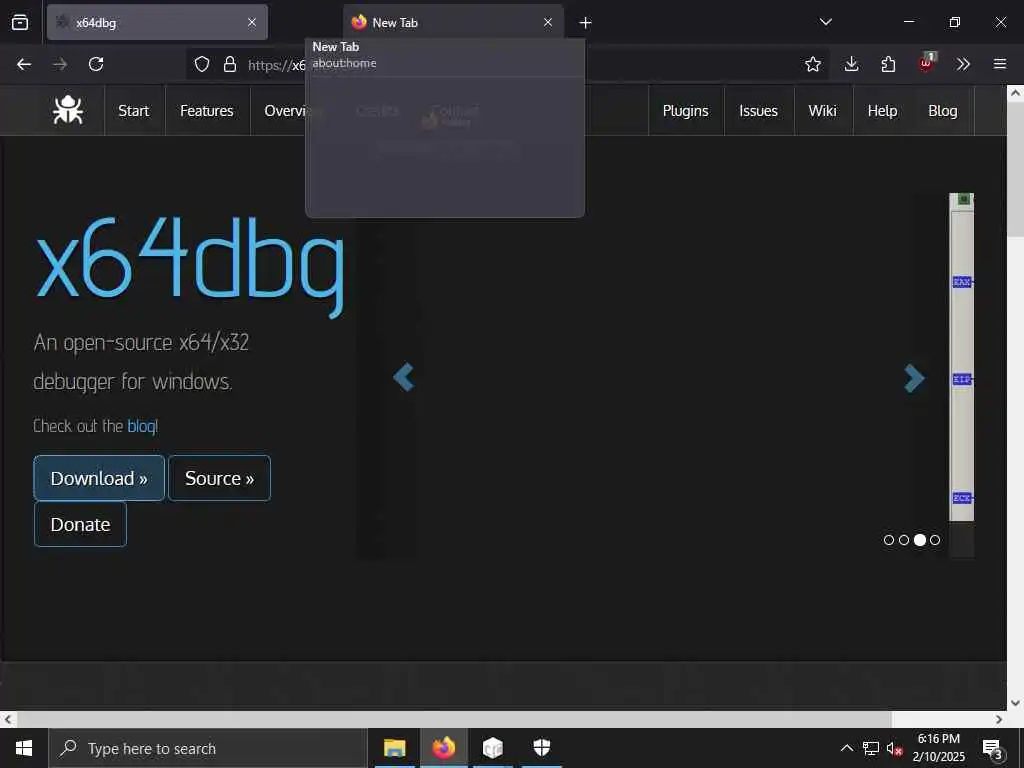Click the Firefox taskbar icon

(x=443, y=748)
